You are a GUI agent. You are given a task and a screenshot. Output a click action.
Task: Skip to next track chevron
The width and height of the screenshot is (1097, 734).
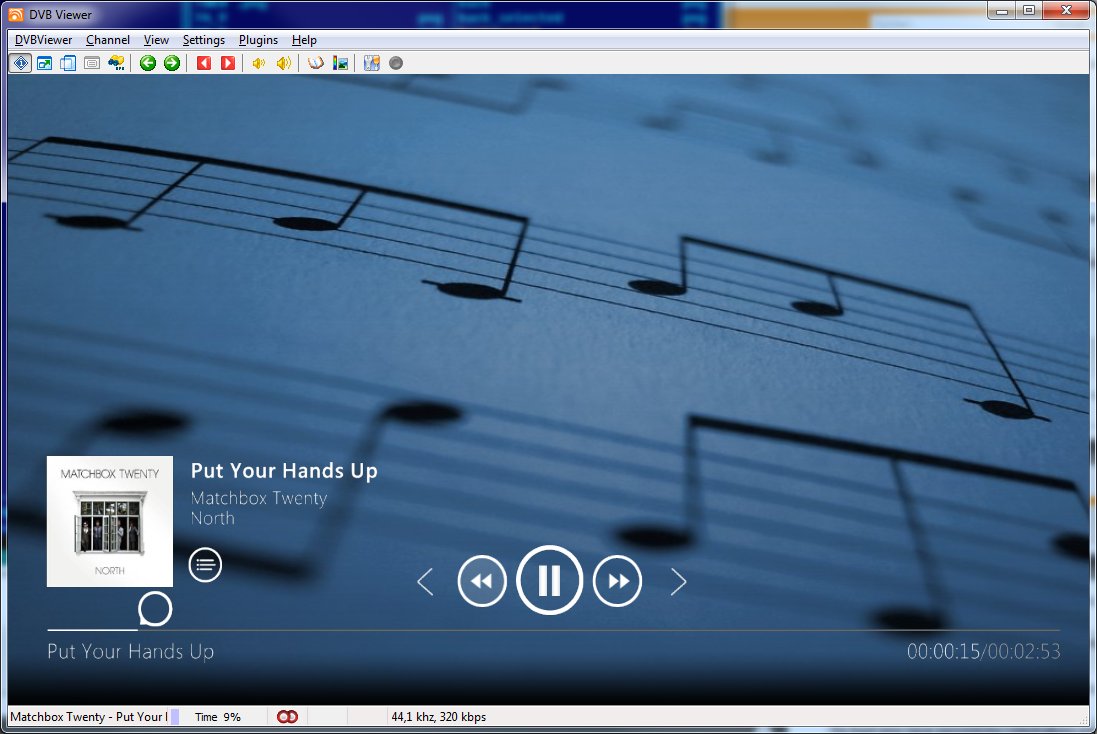tap(678, 581)
